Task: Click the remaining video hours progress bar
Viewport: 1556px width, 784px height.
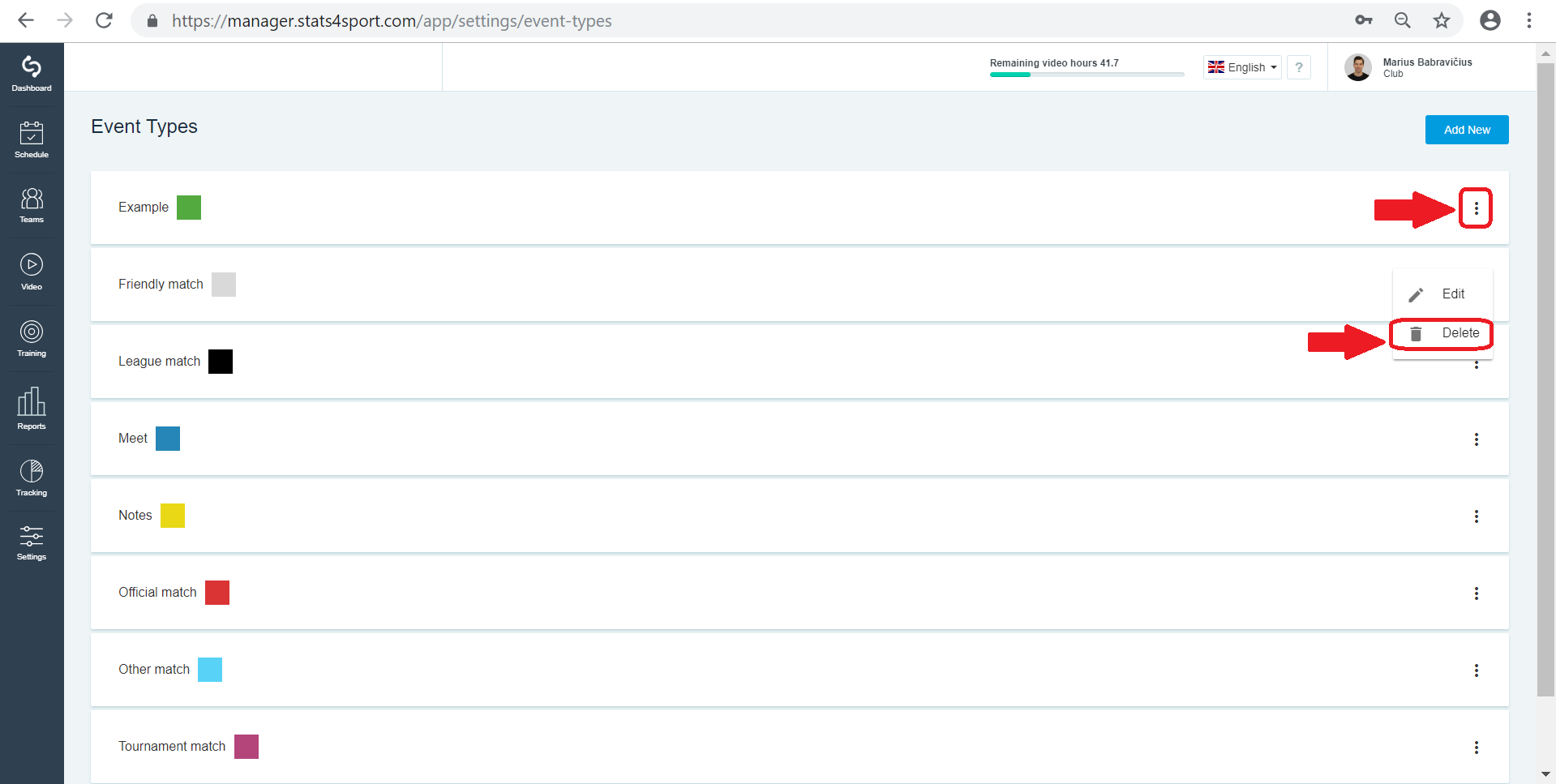Action: pyautogui.click(x=1087, y=75)
